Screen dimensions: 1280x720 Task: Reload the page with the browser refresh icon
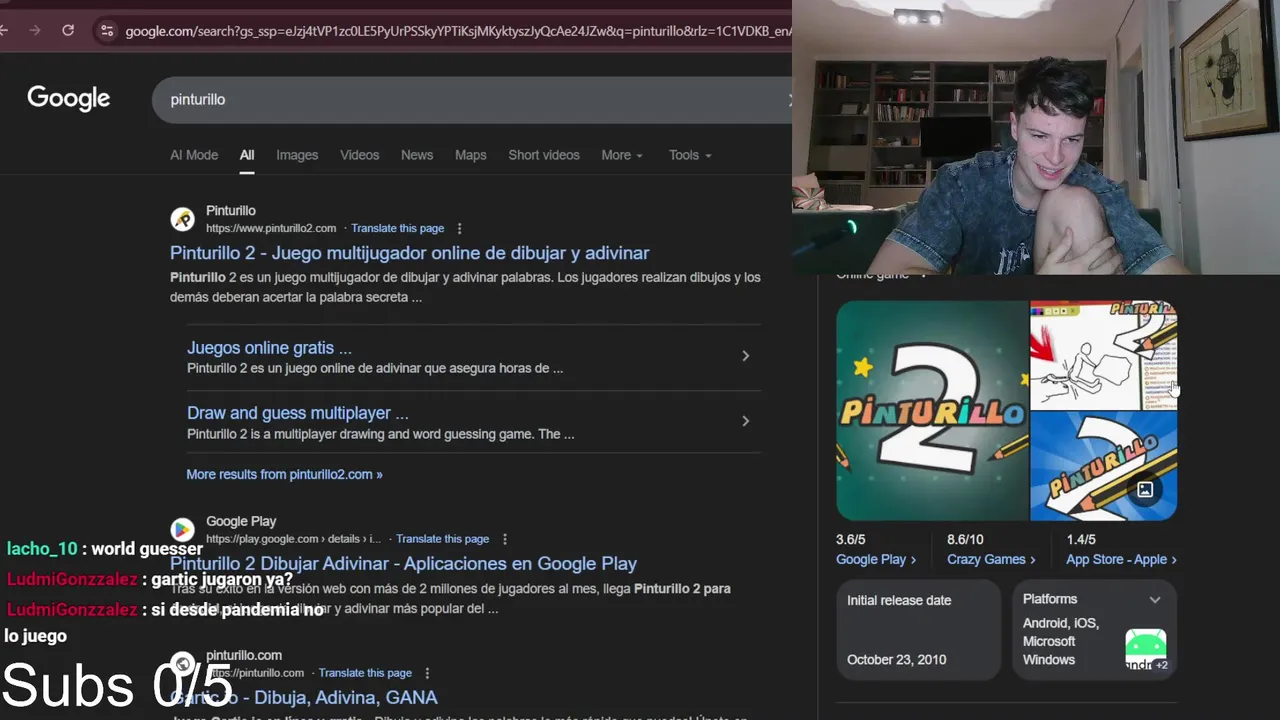(x=68, y=30)
